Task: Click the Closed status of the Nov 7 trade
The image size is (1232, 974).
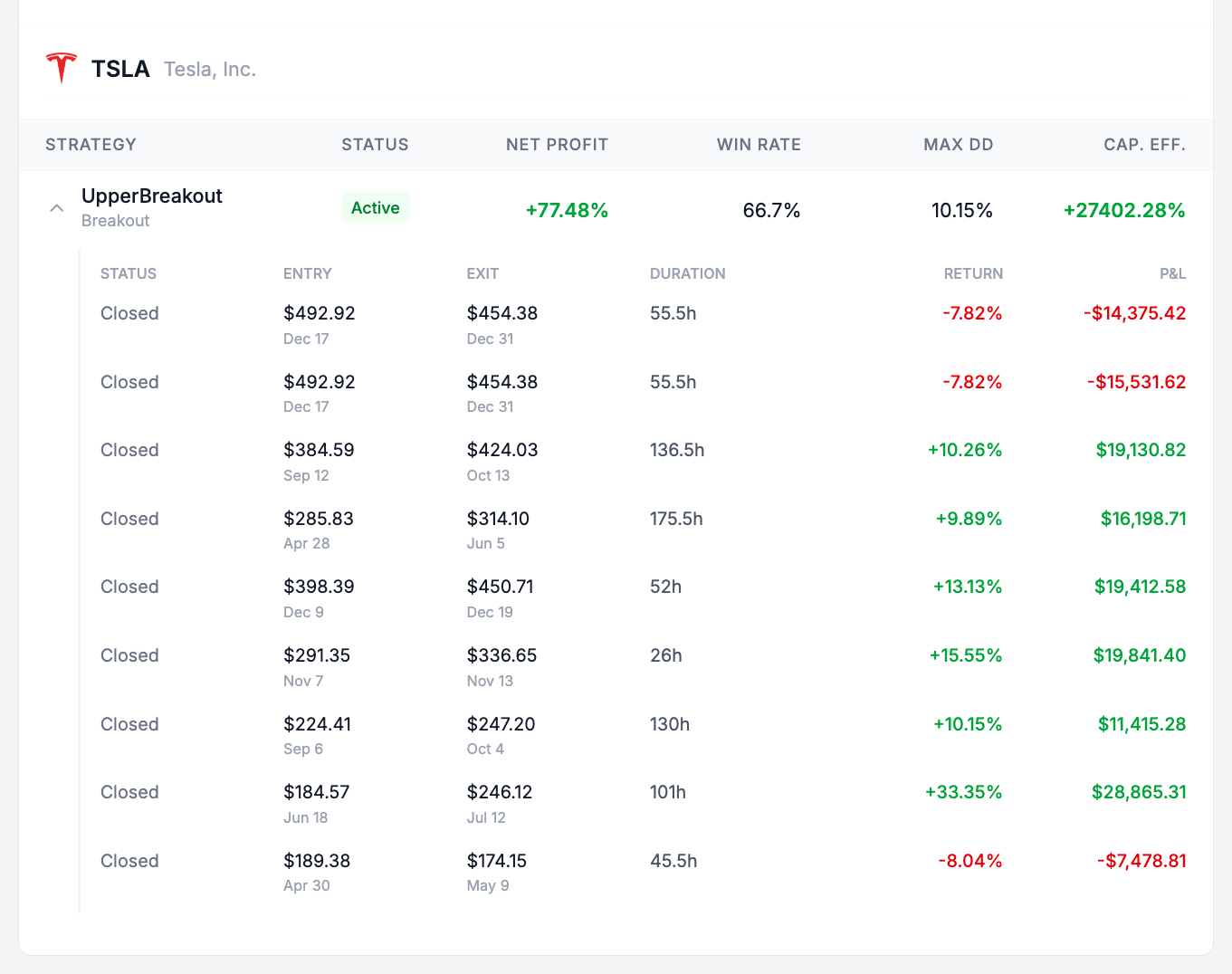Action: 129,655
